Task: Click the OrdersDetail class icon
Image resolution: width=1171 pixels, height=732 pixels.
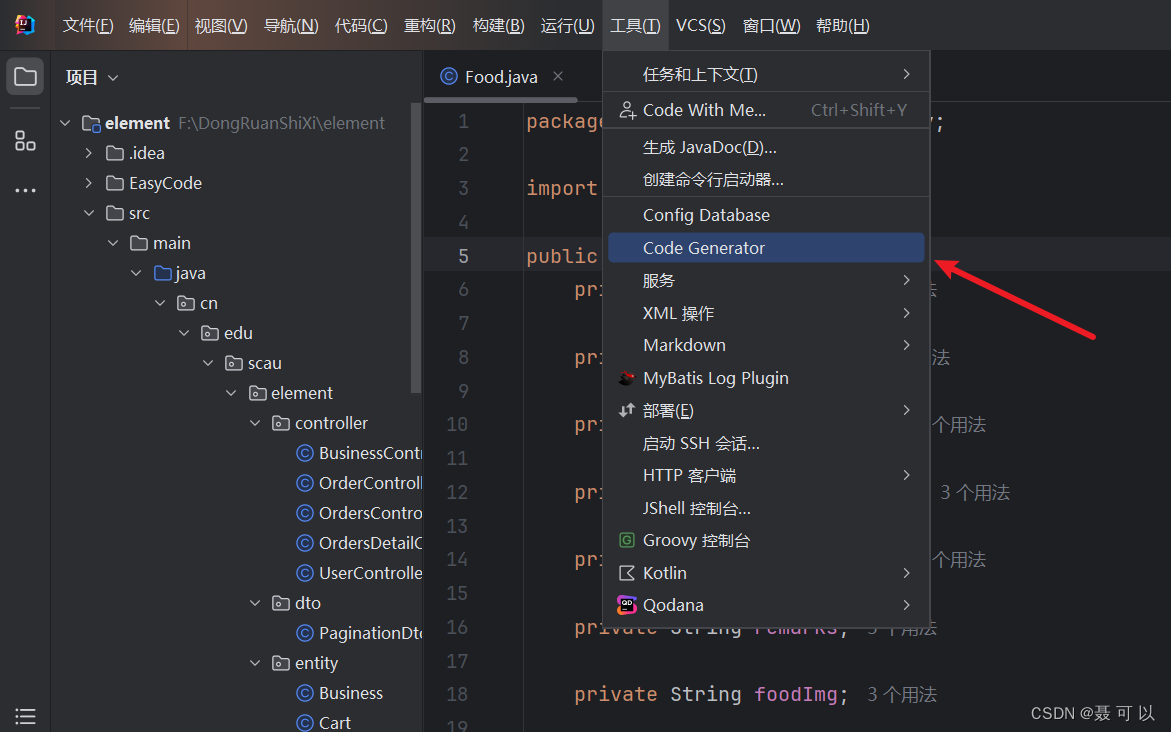Action: [x=304, y=543]
